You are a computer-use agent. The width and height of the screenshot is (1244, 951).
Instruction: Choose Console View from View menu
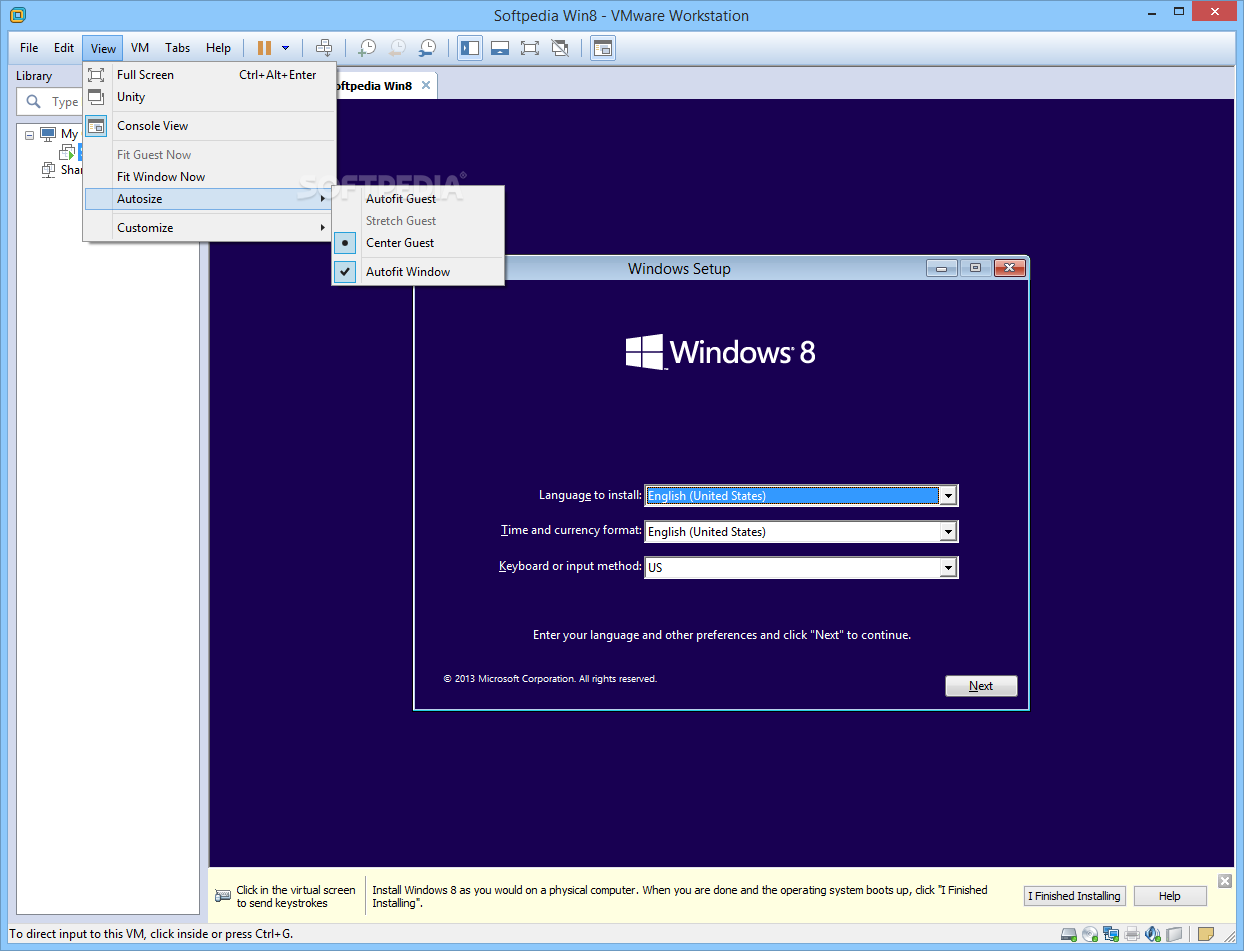tap(209, 126)
